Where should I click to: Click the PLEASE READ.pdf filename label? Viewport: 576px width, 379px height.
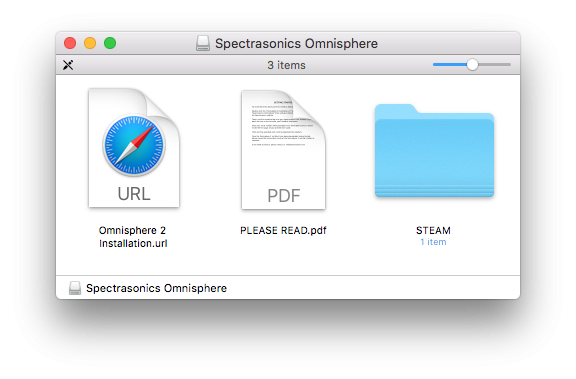pos(283,230)
